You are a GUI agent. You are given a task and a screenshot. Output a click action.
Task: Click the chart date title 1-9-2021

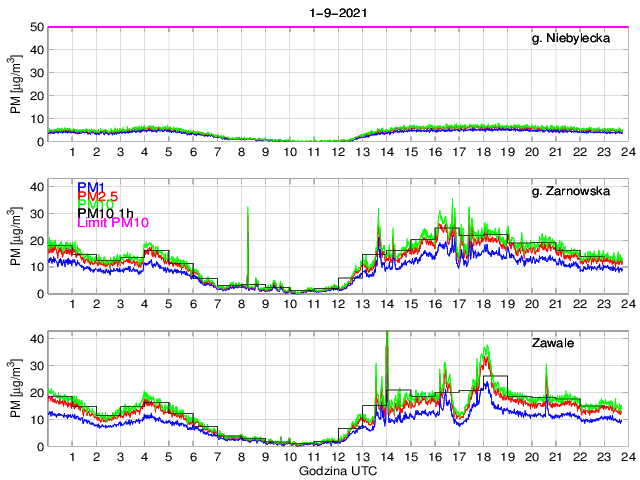tap(337, 10)
